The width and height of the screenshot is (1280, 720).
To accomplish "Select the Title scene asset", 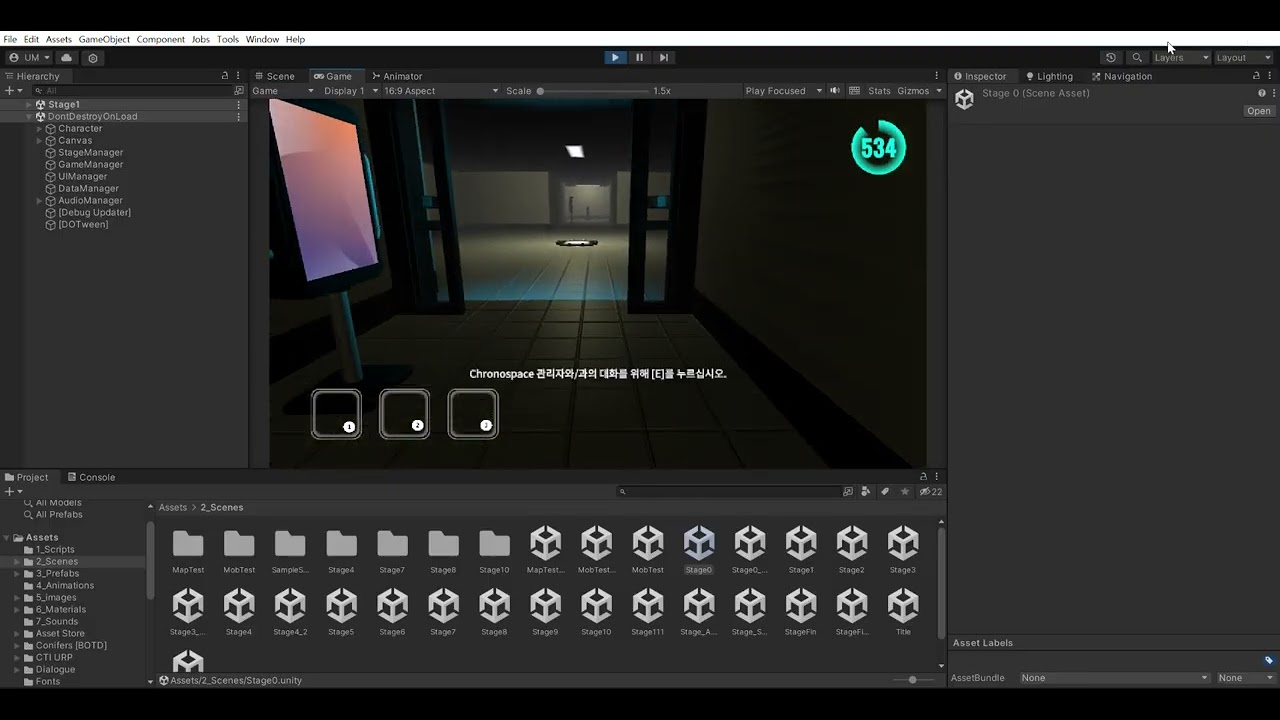I will click(902, 613).
